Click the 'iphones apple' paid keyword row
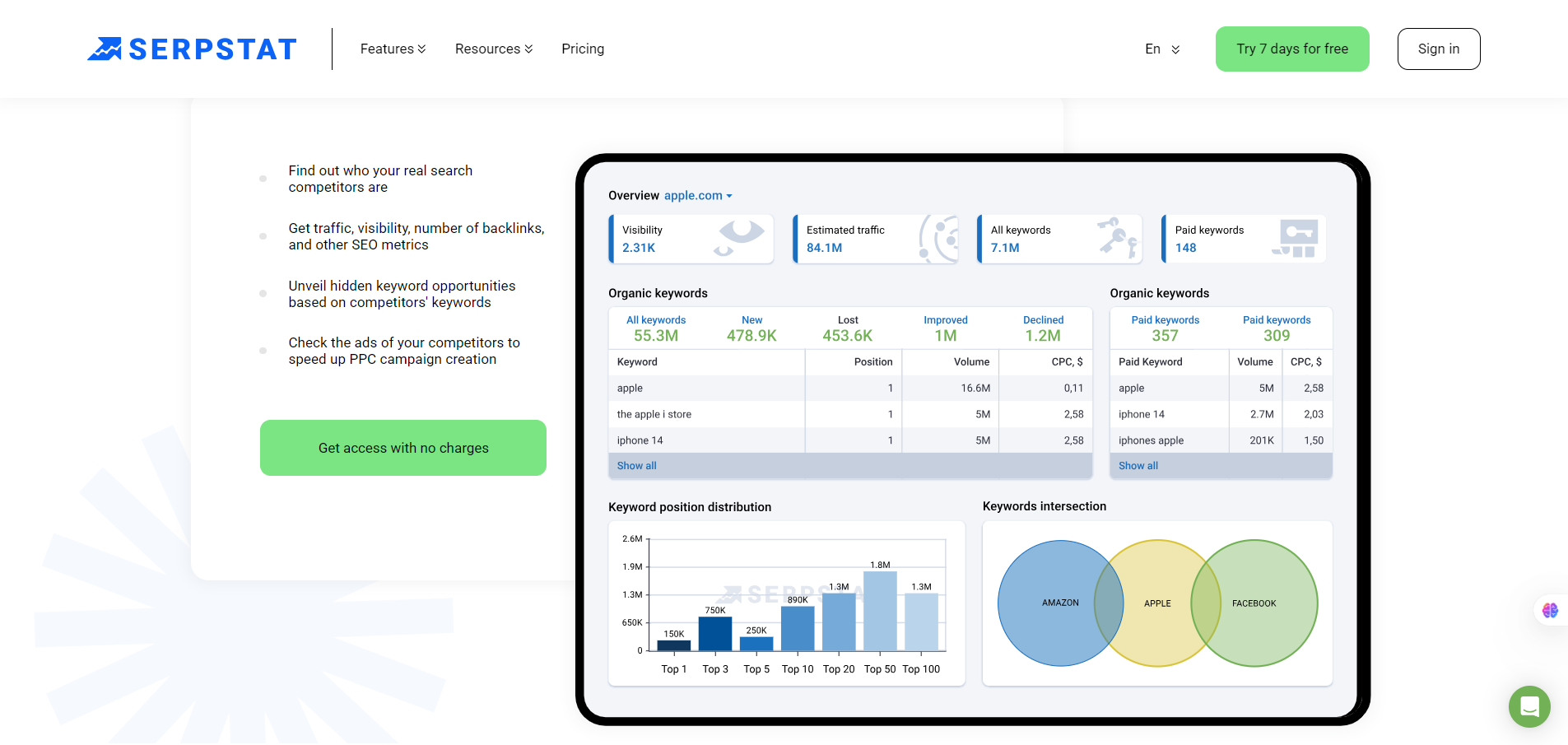 click(x=1221, y=440)
